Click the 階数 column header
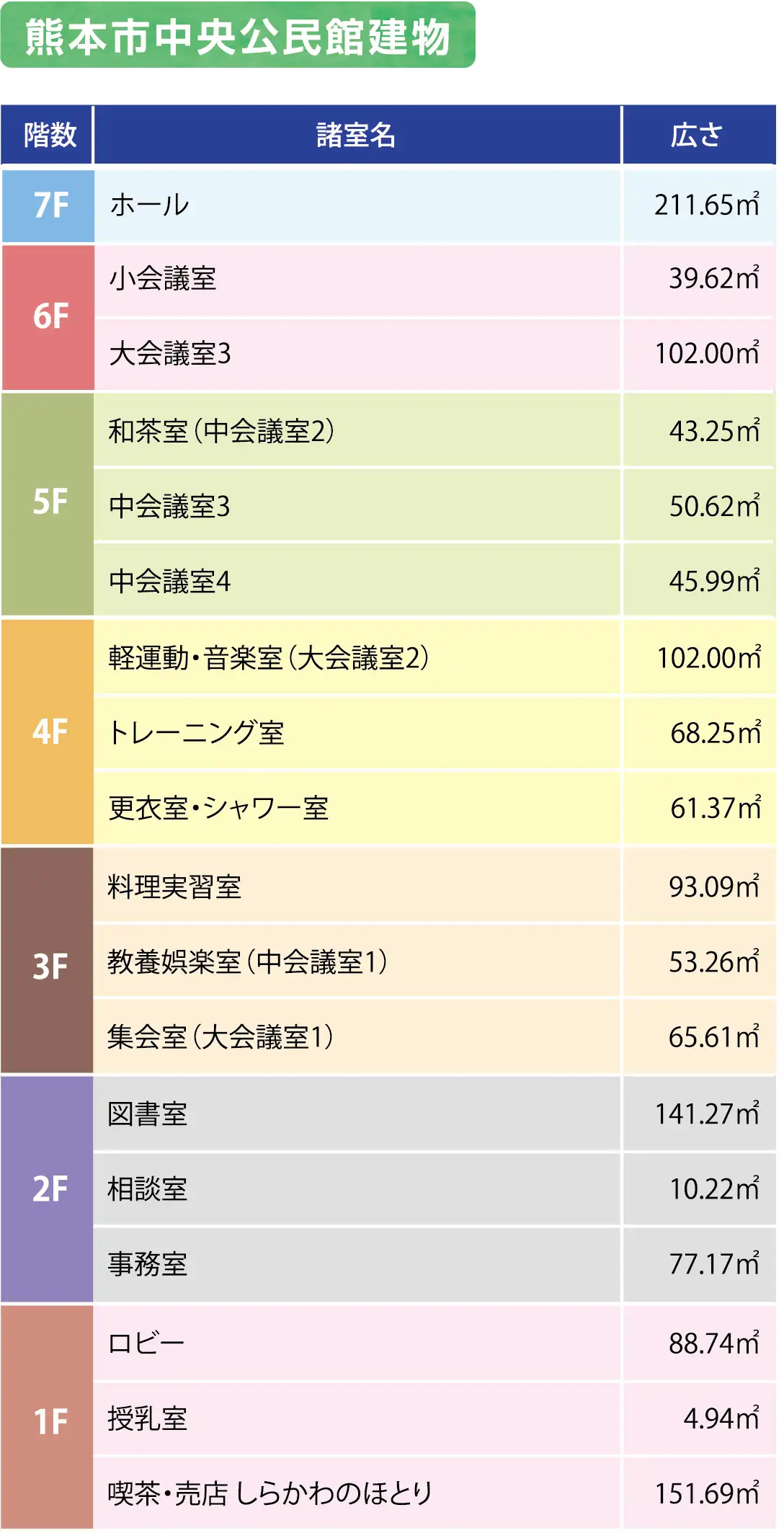The height and width of the screenshot is (1533, 784). click(x=49, y=135)
